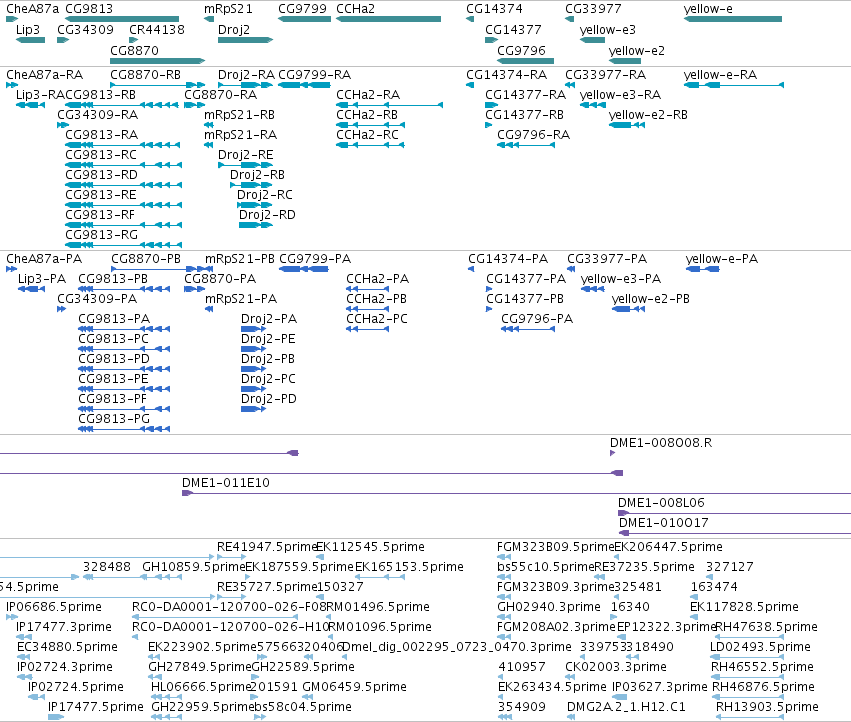The height and width of the screenshot is (722, 851).
Task: Click the FGM323B09.5prime EST label
Action: 556,547
